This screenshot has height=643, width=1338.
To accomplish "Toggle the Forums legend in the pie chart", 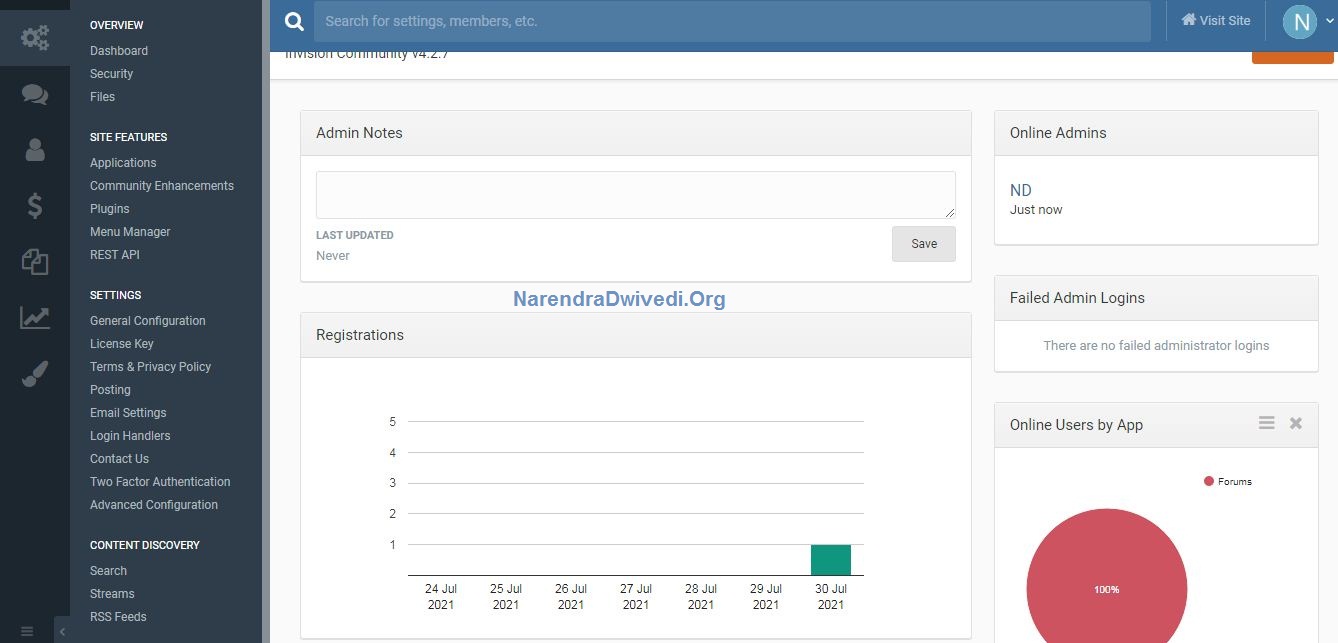I will coord(1228,481).
